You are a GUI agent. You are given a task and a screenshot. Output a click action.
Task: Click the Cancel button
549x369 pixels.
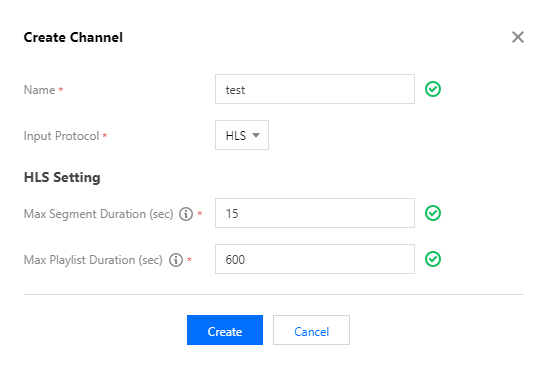(x=311, y=330)
